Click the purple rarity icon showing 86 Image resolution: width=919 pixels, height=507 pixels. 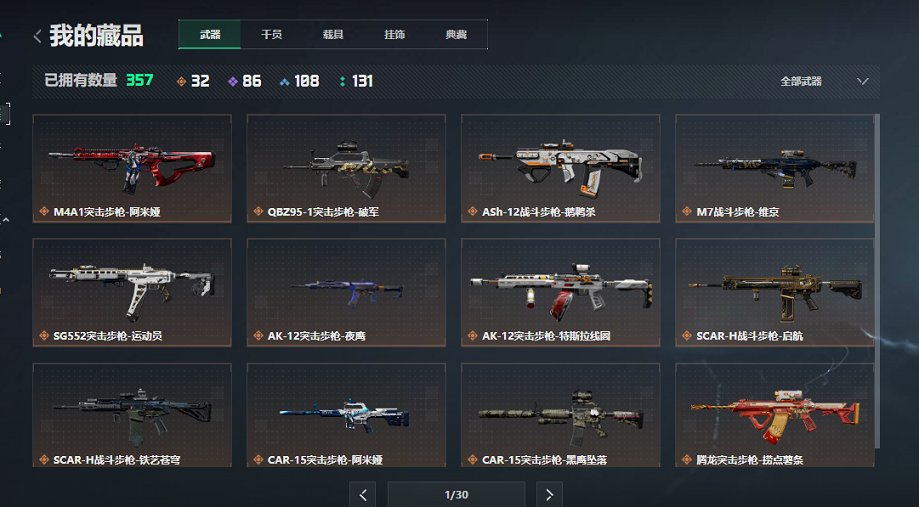[x=233, y=81]
